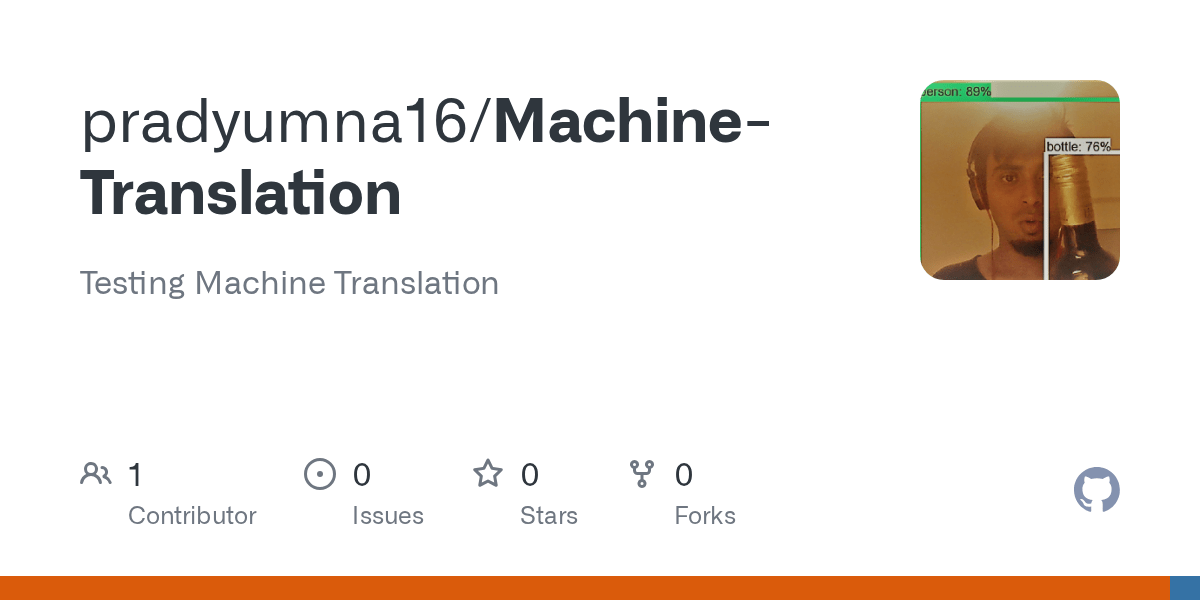
Task: Click the orange language bar segment
Action: click(x=585, y=588)
